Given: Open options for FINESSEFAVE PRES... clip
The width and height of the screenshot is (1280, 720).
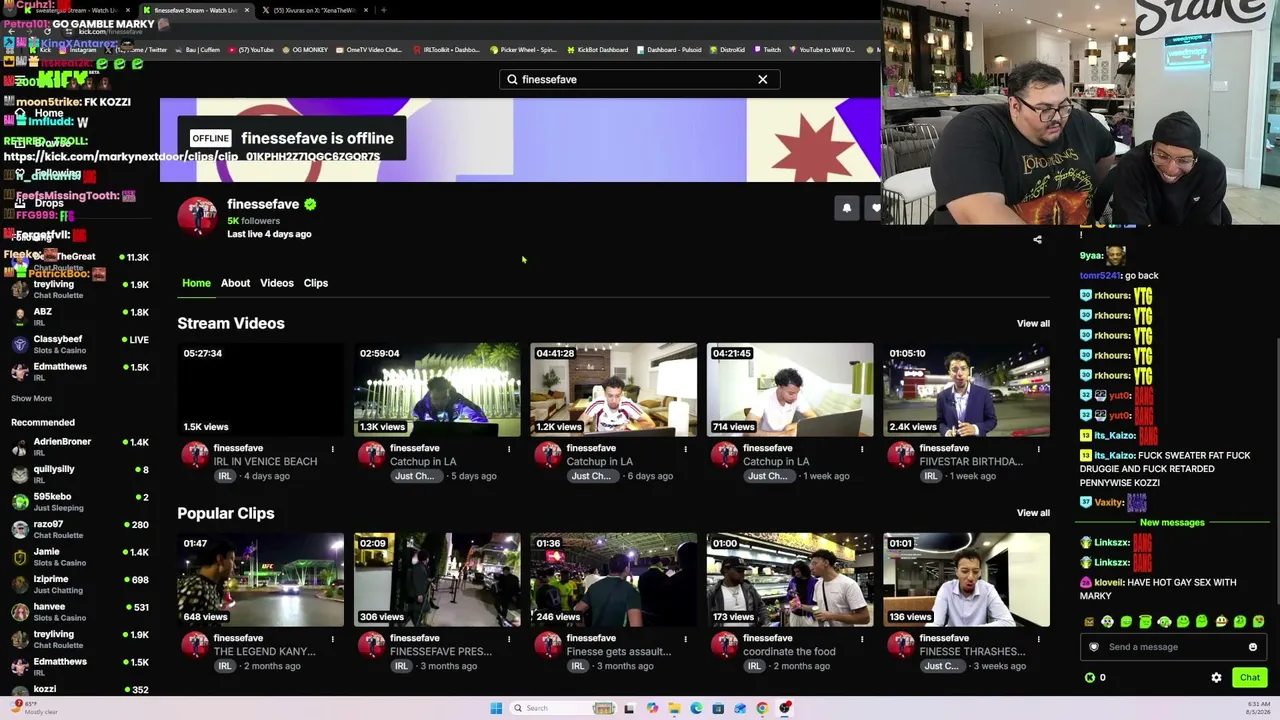Looking at the screenshot, I should coord(509,639).
